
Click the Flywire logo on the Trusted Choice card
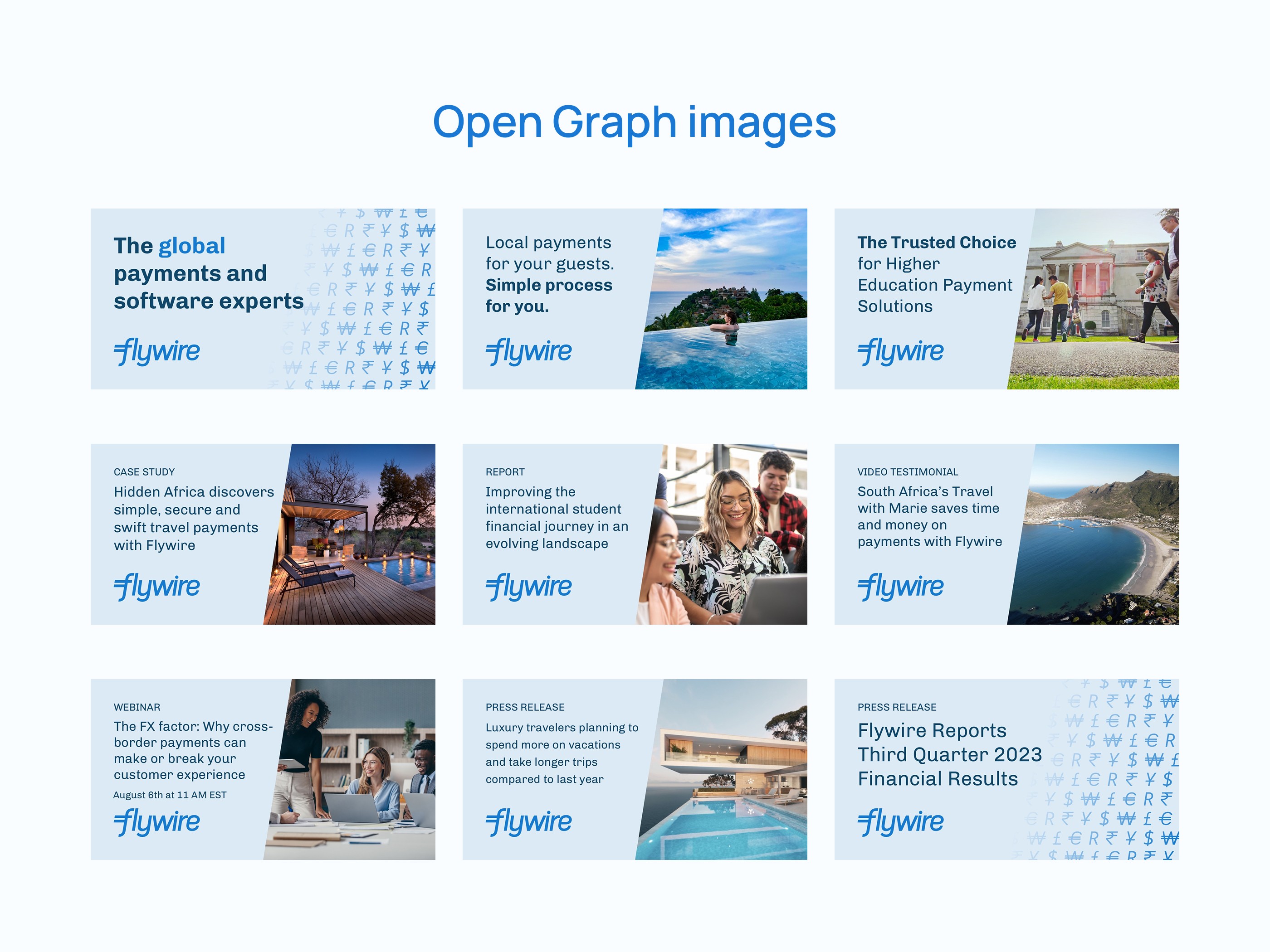(901, 351)
